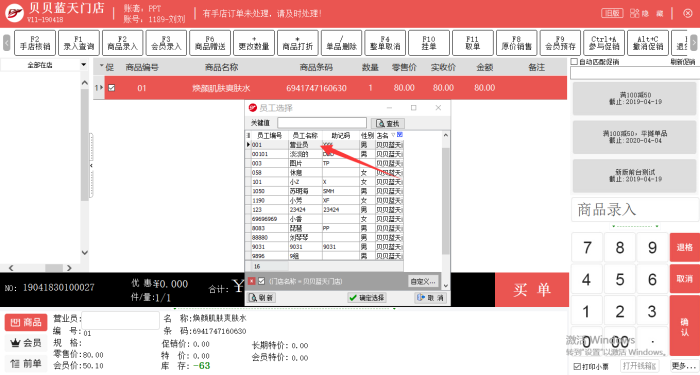Click F8 原价销售 toolbar button
700x375 pixels.
(x=516, y=43)
